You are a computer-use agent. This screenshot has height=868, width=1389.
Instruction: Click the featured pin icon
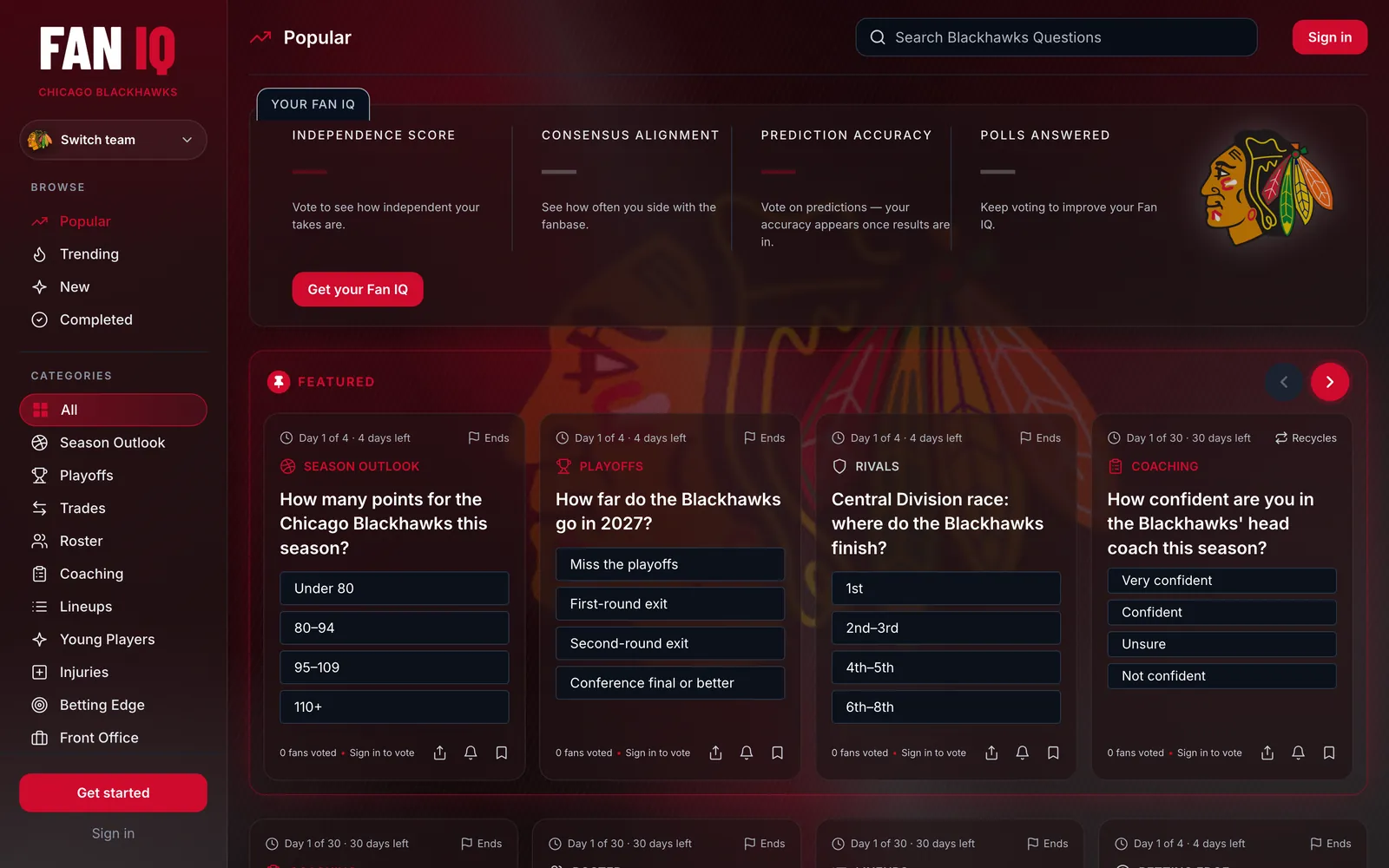279,382
